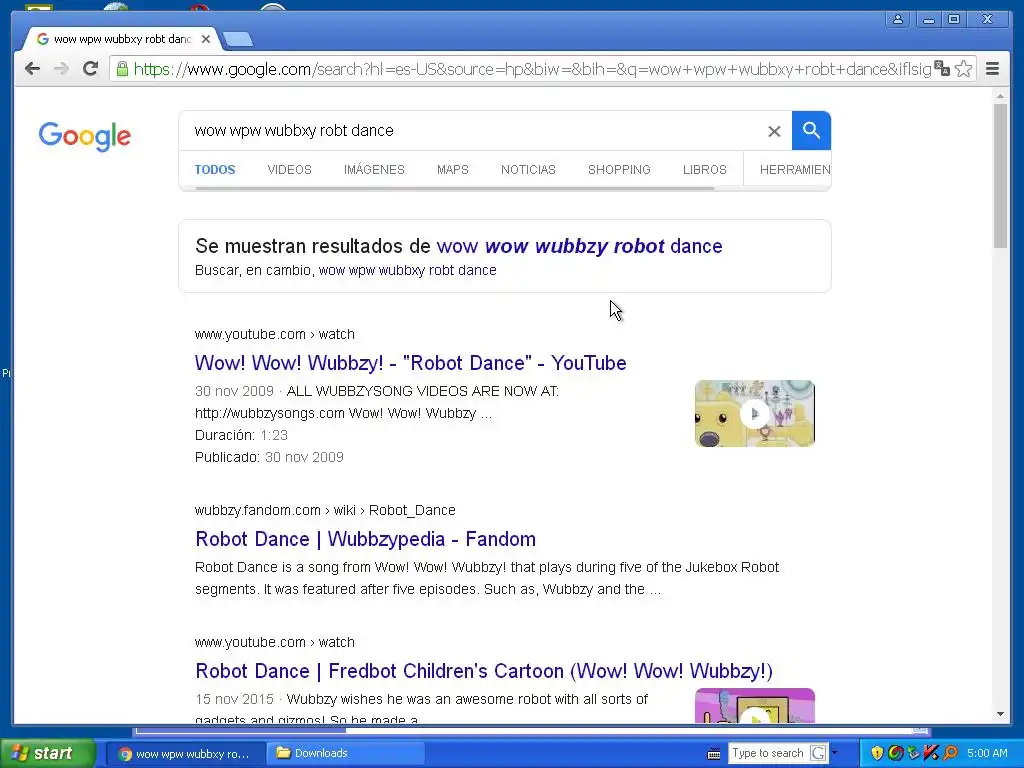Image resolution: width=1024 pixels, height=768 pixels.
Task: Open the Chrome hamburger menu
Action: (x=992, y=69)
